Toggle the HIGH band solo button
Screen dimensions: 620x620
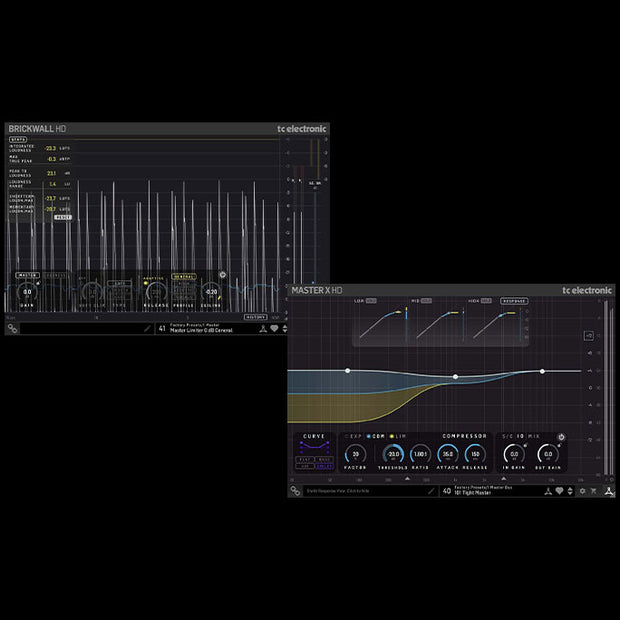click(x=486, y=301)
